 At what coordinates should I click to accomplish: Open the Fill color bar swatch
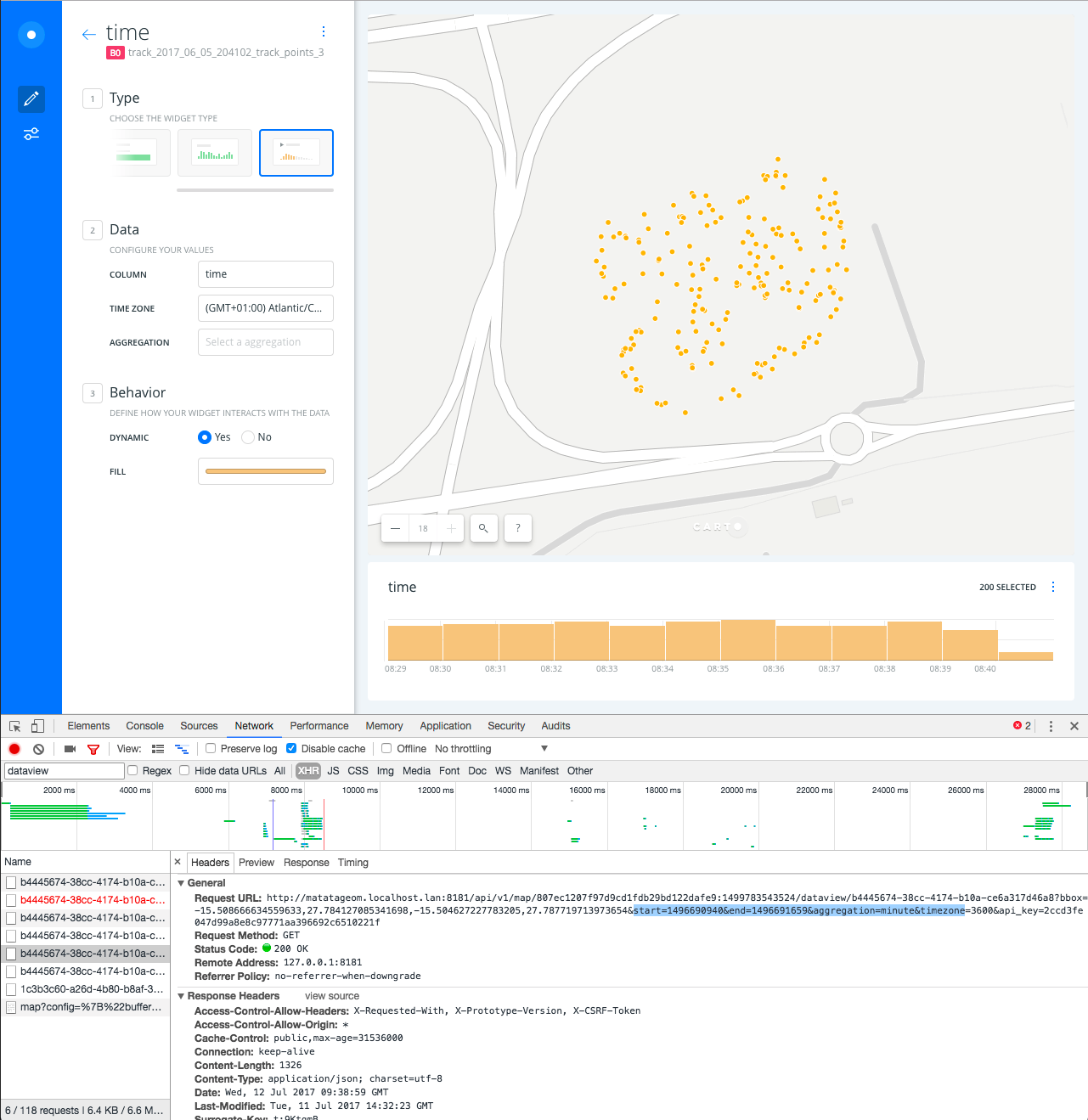[x=266, y=471]
